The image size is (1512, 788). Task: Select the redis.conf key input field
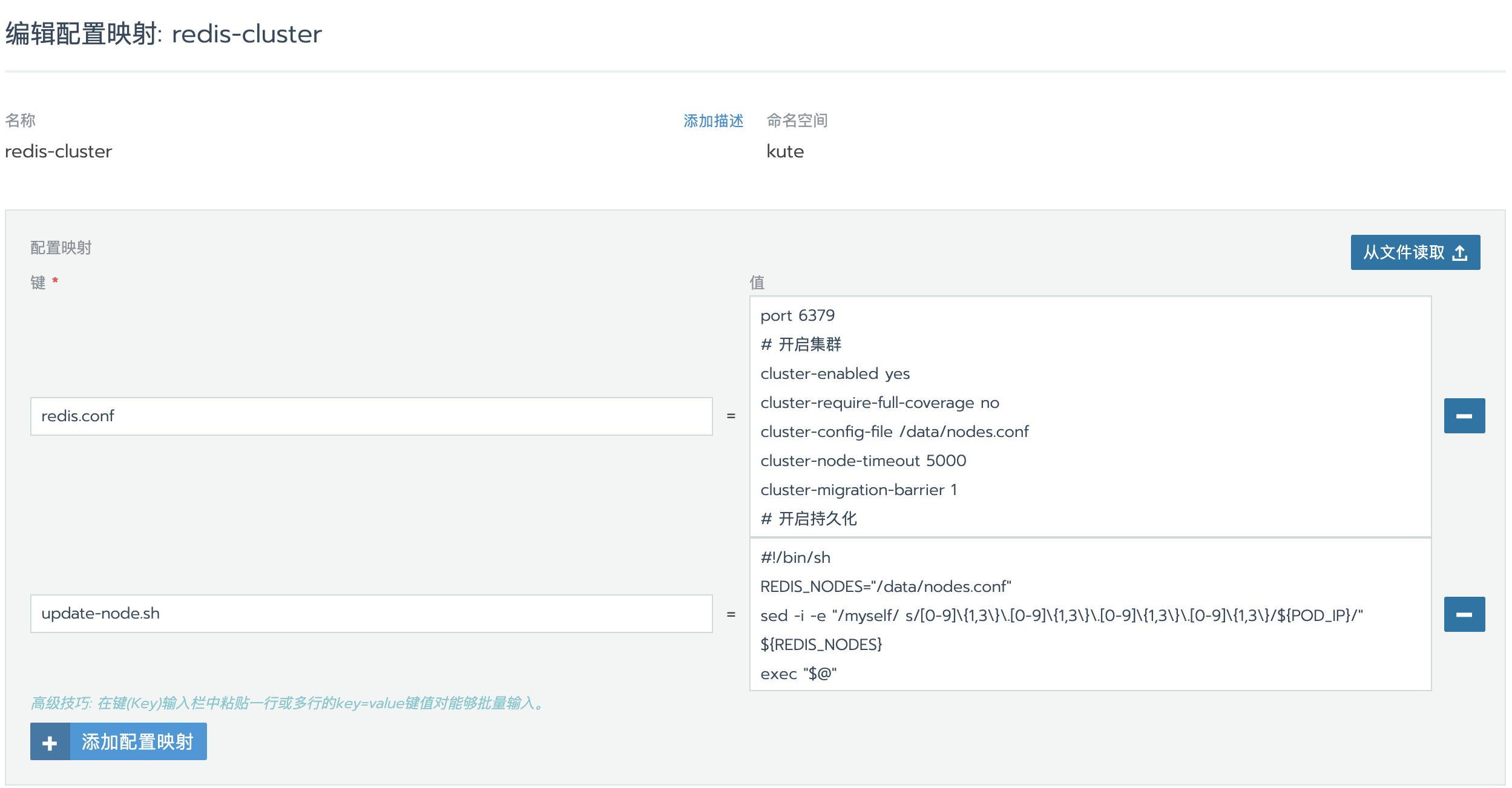pyautogui.click(x=370, y=416)
